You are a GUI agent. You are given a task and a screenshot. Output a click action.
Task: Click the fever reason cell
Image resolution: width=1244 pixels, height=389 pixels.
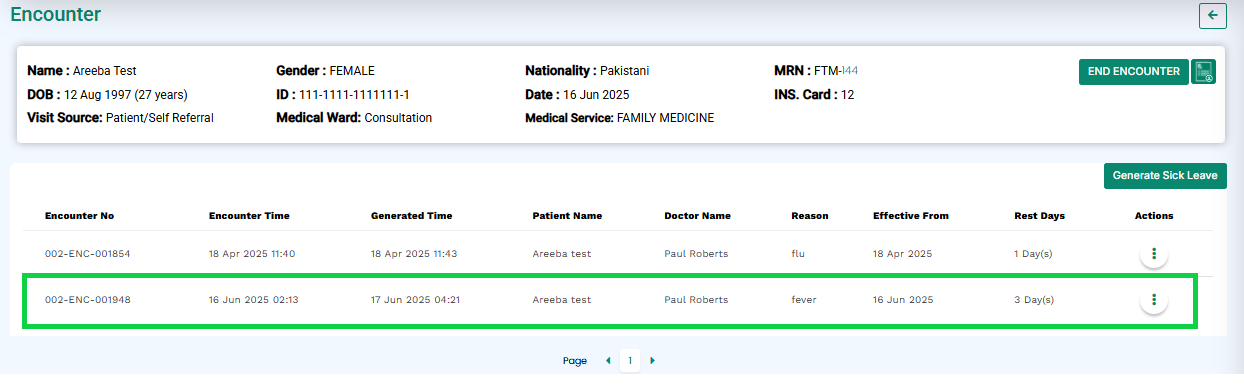pos(804,300)
